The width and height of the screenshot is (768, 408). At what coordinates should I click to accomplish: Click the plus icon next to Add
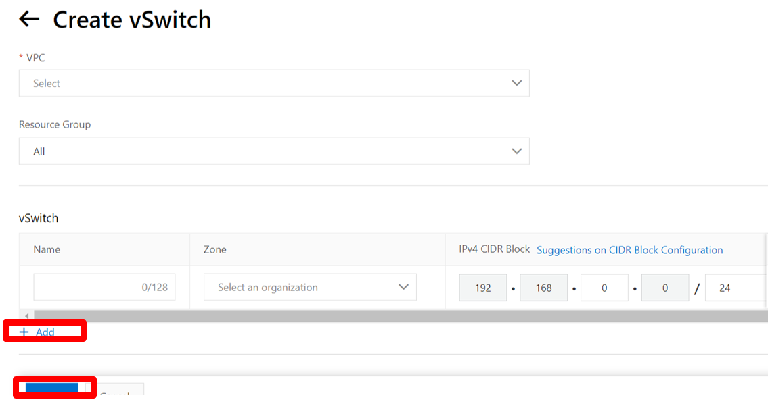pos(24,332)
